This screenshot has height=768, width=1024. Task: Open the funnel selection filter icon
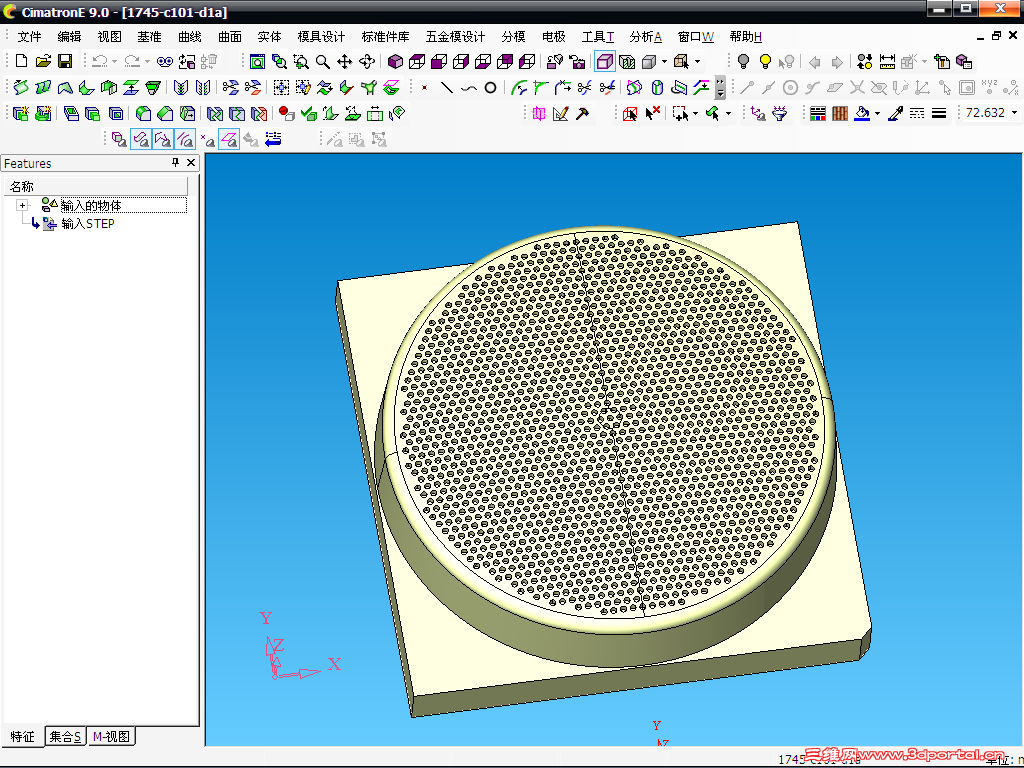click(780, 114)
